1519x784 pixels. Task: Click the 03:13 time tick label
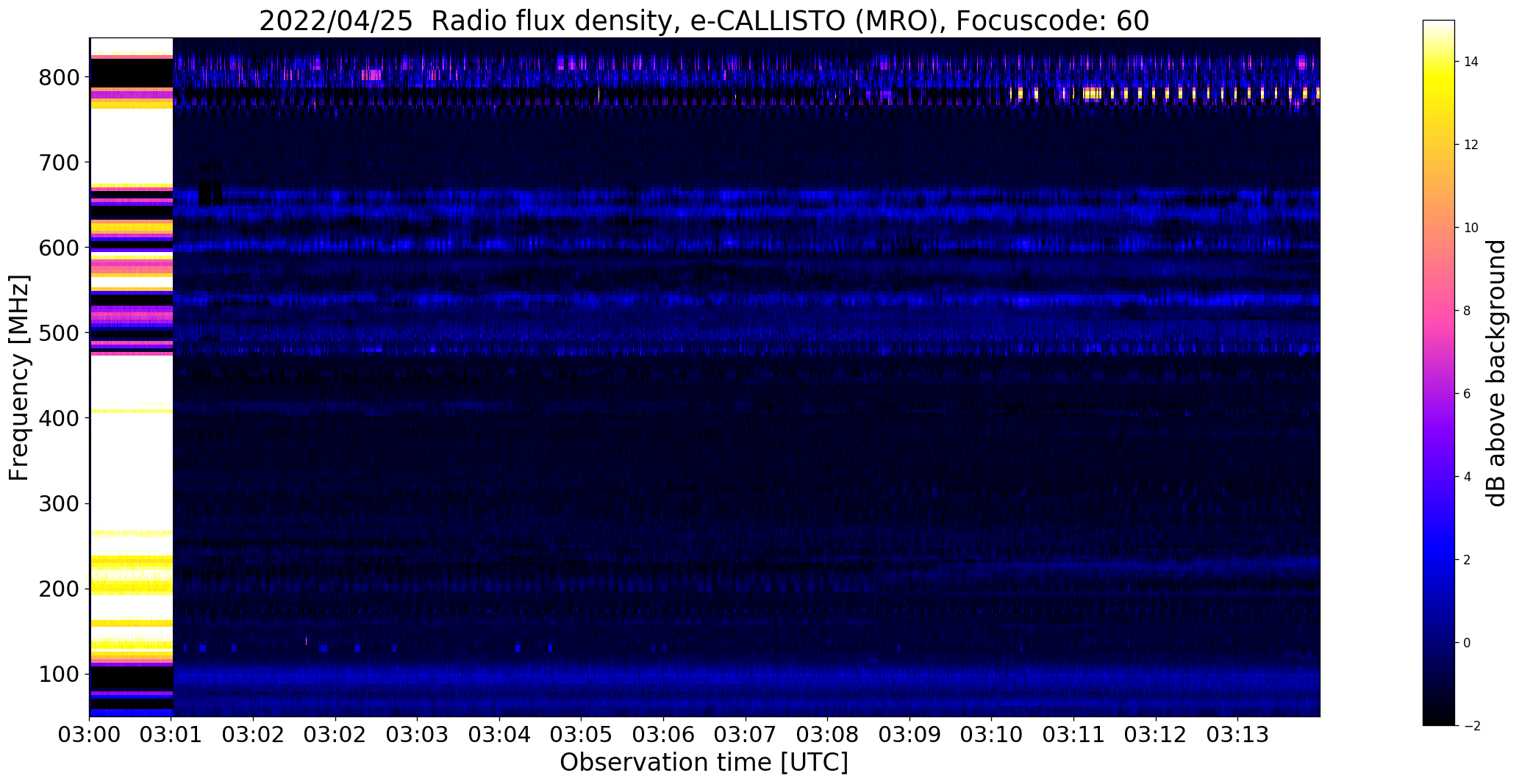pyautogui.click(x=1237, y=735)
